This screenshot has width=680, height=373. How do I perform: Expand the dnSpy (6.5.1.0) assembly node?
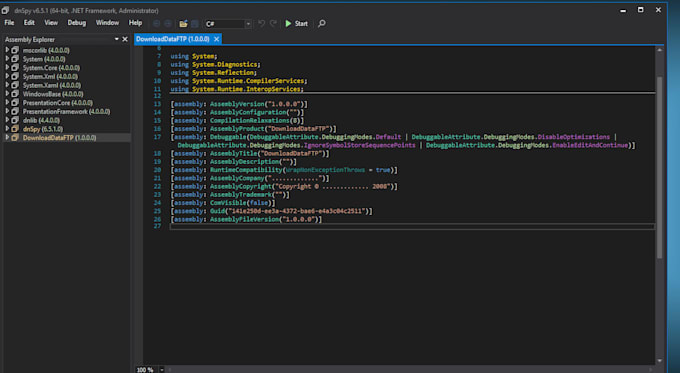[x=7, y=128]
